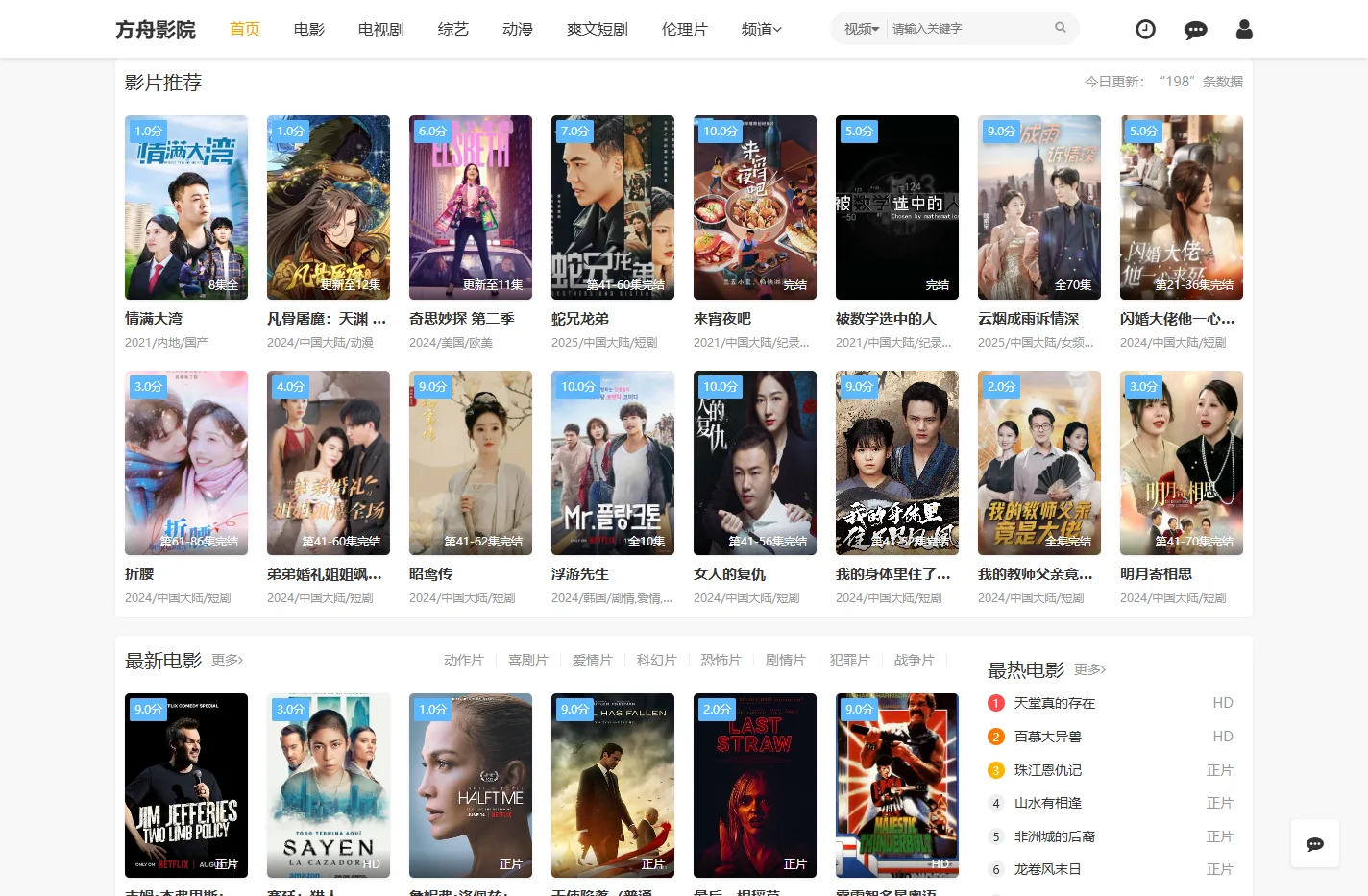Image resolution: width=1368 pixels, height=896 pixels.
Task: Click the 情满大湾 title link
Action: tap(154, 319)
